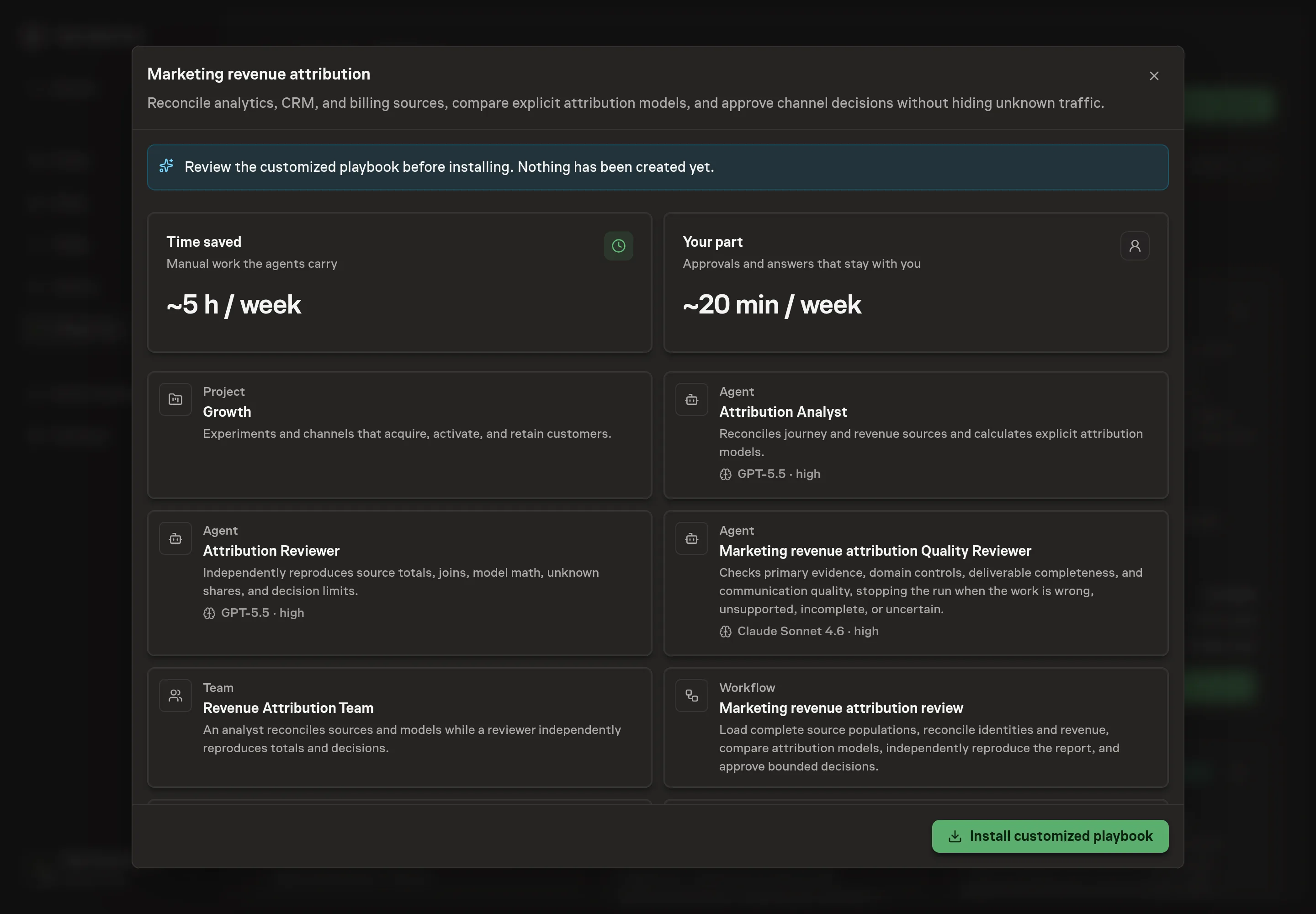The image size is (1316, 914).
Task: Select the Attribution Reviewer agent title
Action: pyautogui.click(x=271, y=551)
